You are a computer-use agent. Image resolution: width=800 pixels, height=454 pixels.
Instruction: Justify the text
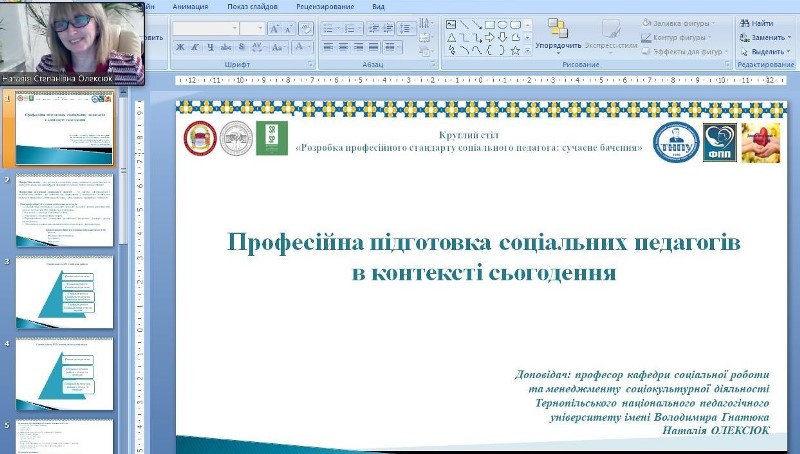pos(373,47)
